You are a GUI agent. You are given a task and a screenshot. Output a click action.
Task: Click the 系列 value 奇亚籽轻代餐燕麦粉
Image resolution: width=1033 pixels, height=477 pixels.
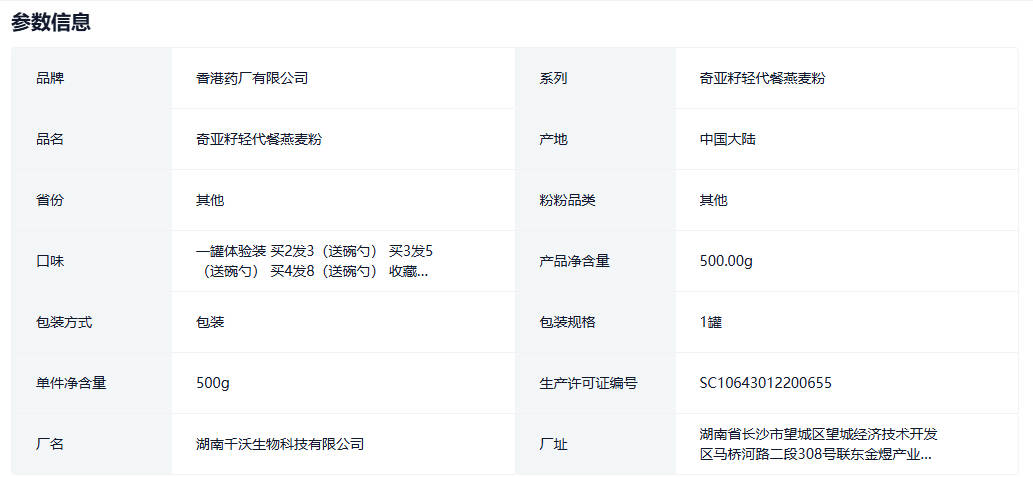tap(762, 78)
